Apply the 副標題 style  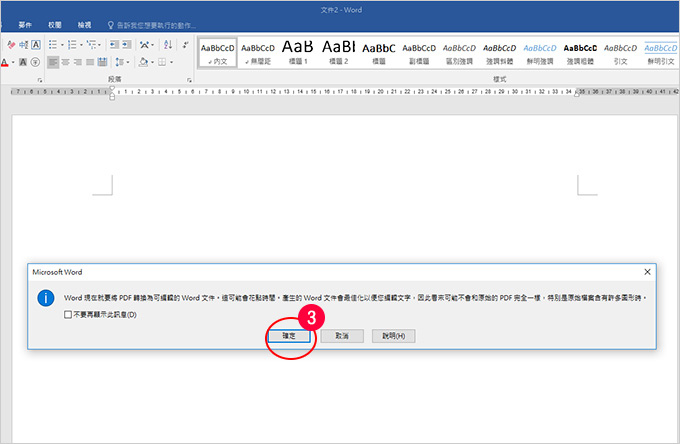point(419,53)
